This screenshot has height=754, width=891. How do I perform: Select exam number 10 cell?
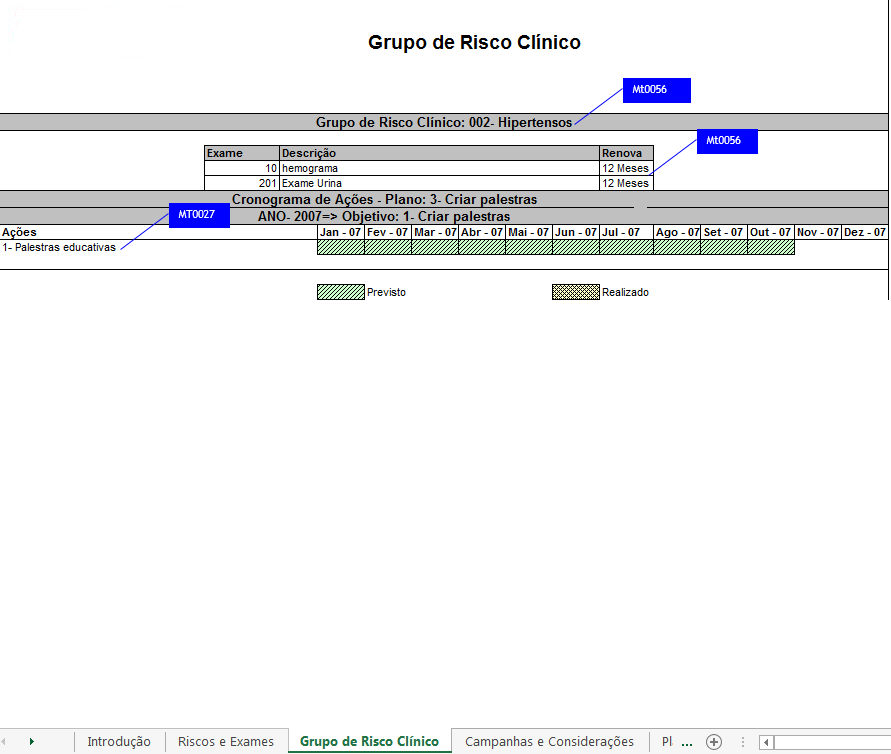click(242, 168)
